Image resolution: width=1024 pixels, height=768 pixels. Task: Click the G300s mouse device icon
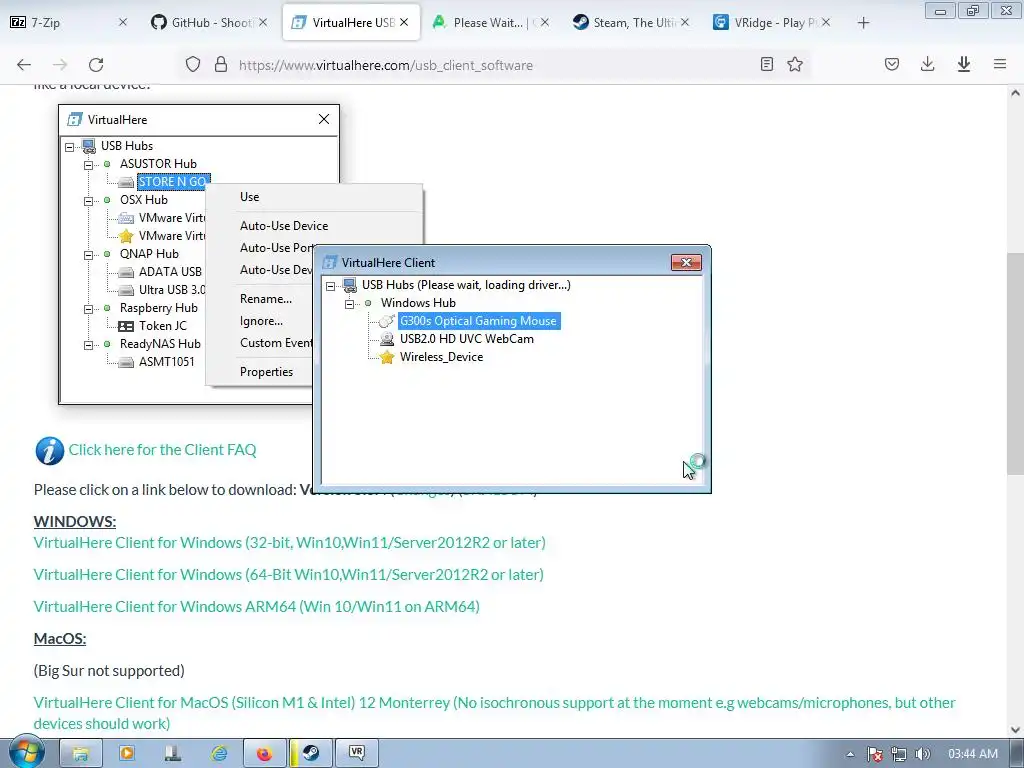tap(387, 321)
